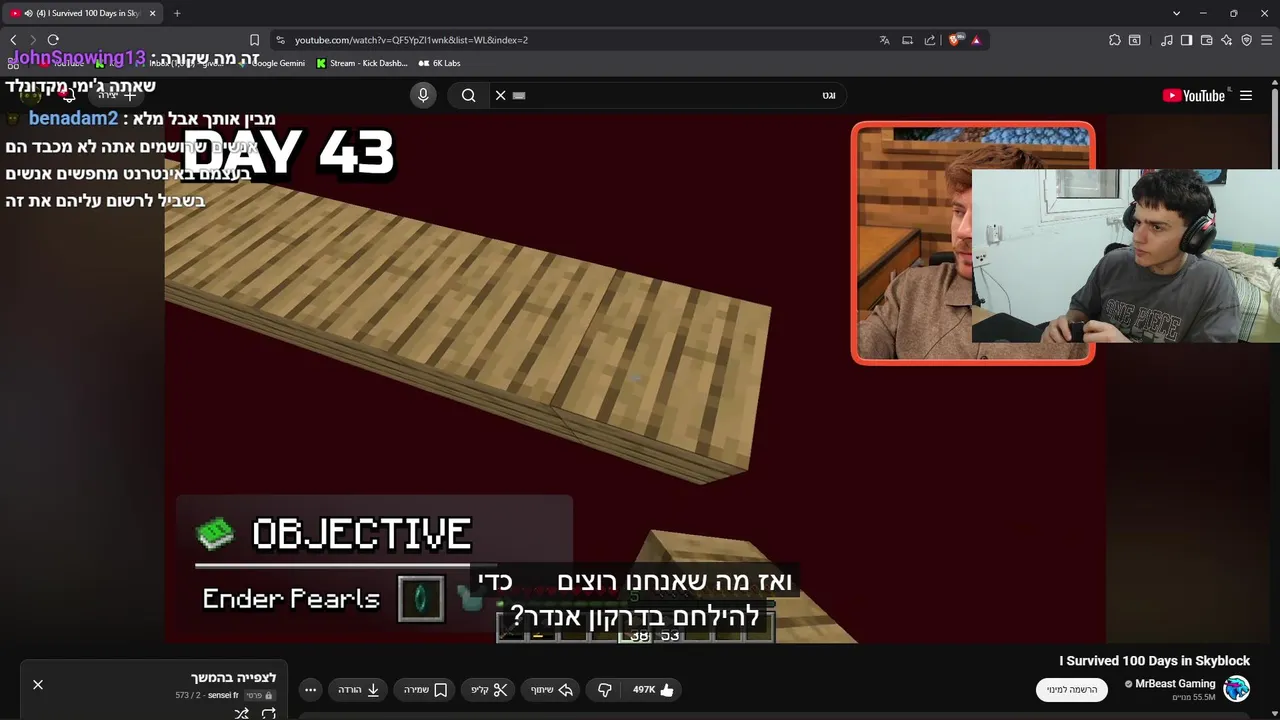The height and width of the screenshot is (720, 1280).
Task: Open the MrBeast Gaming channel name link
Action: pyautogui.click(x=1175, y=684)
